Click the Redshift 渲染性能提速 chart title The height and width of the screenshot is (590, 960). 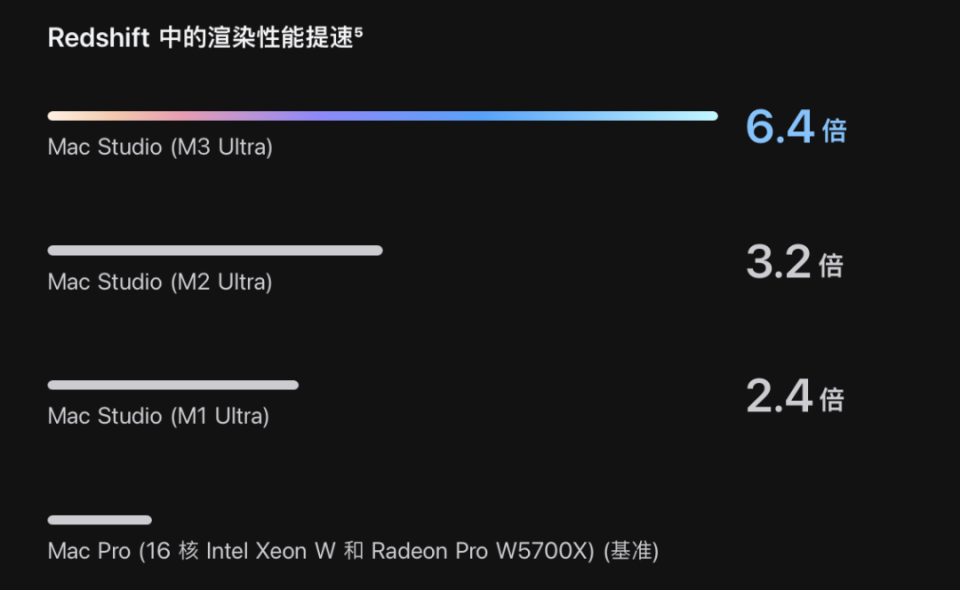coord(205,37)
